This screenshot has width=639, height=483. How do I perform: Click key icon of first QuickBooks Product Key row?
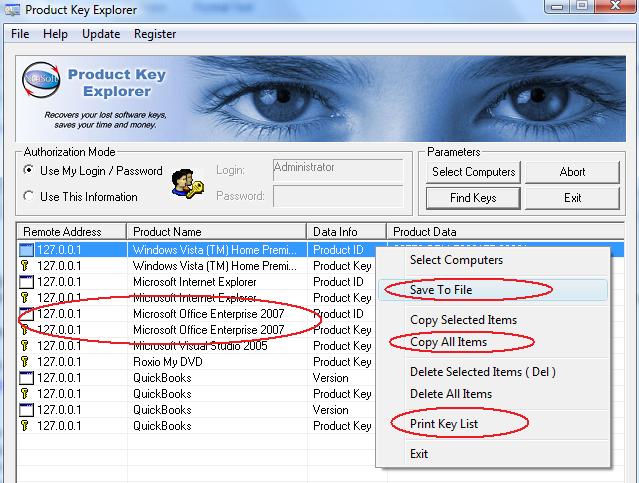pyautogui.click(x=25, y=393)
